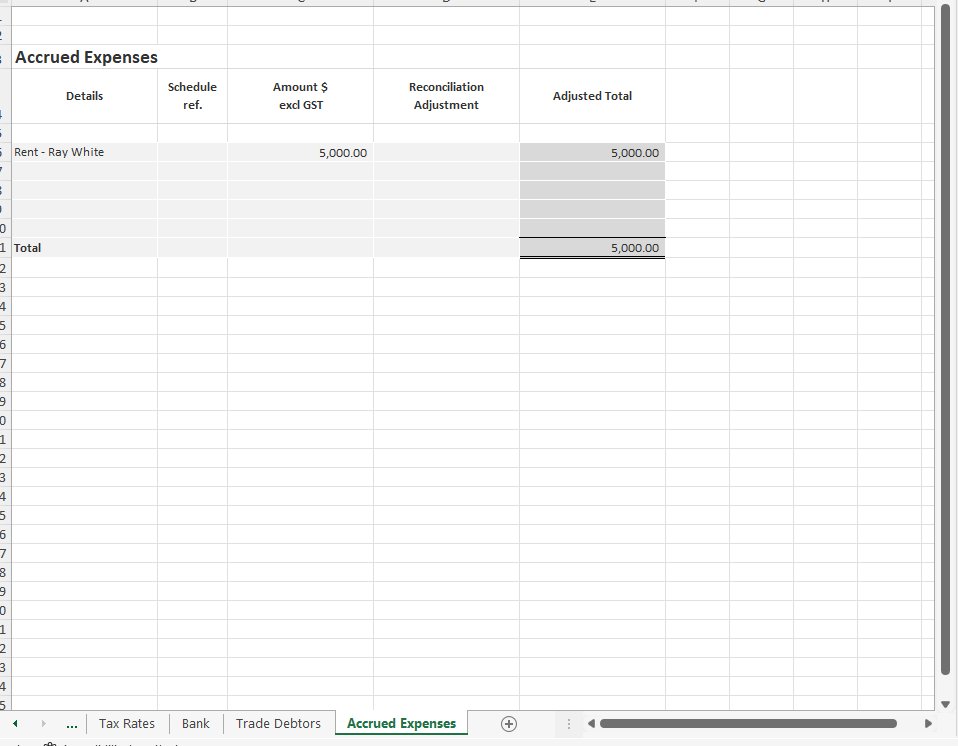Click the previous sheet navigation arrow

click(x=14, y=723)
